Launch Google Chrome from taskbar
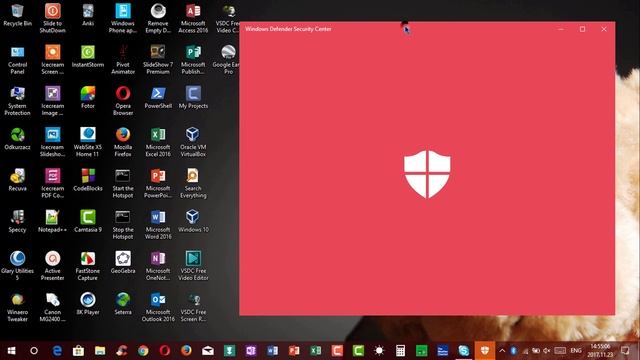The image size is (640, 360). coord(143,351)
